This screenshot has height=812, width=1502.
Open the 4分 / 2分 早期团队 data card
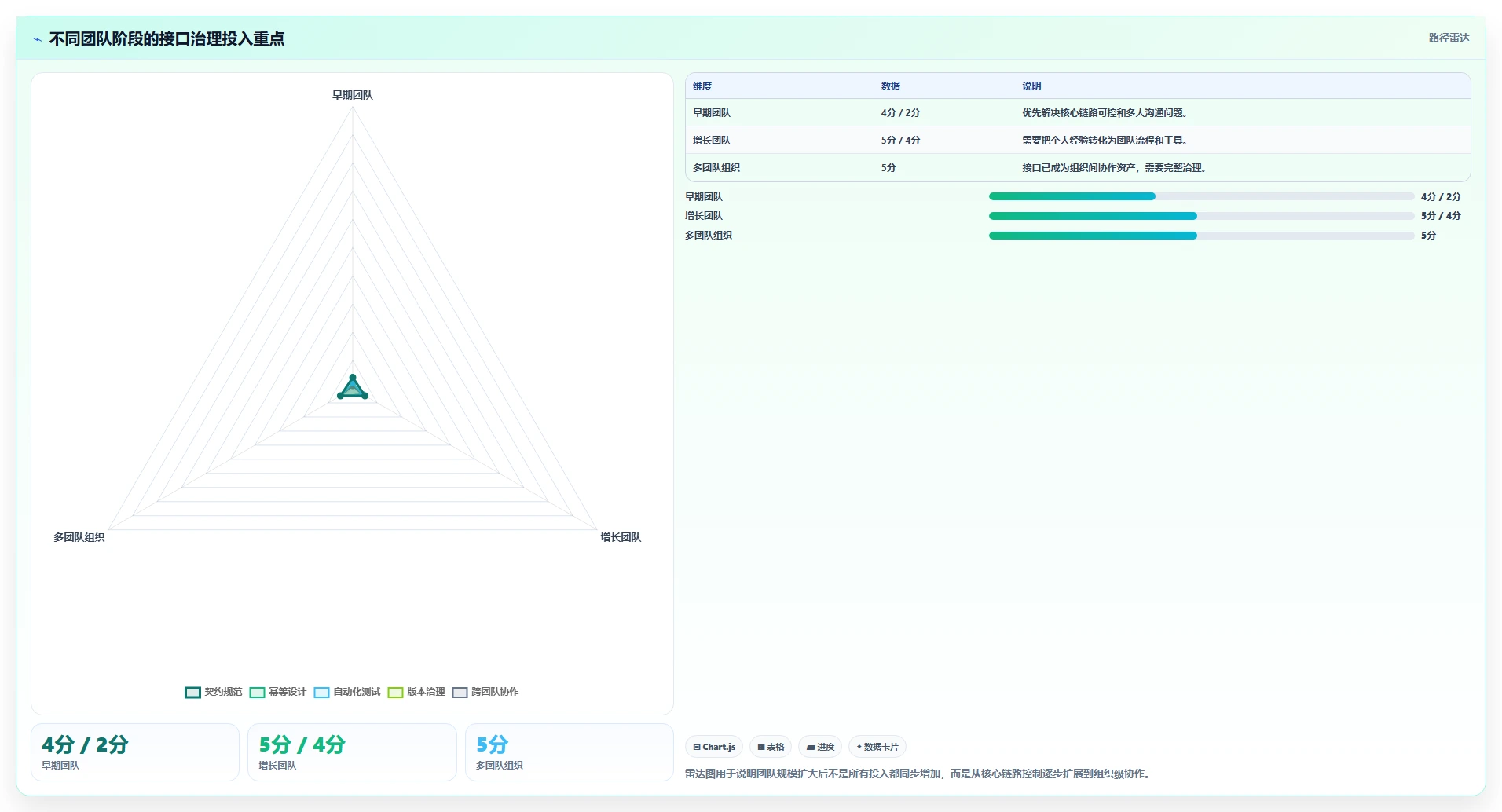(x=135, y=752)
